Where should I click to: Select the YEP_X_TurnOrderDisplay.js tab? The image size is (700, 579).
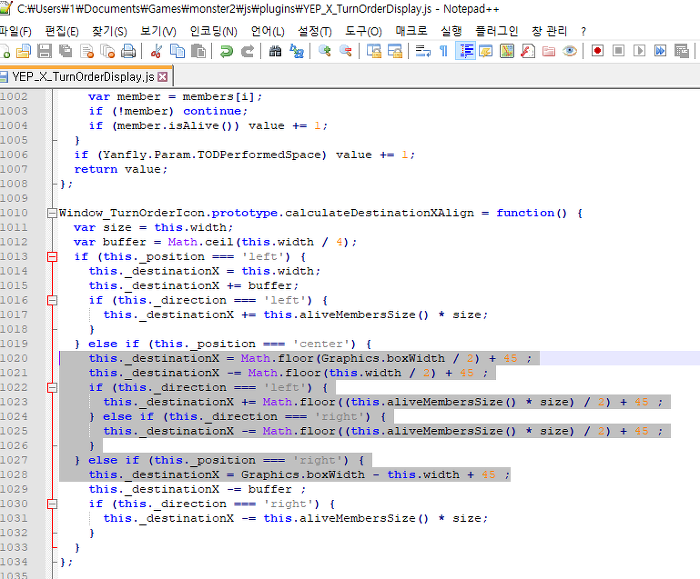83,77
